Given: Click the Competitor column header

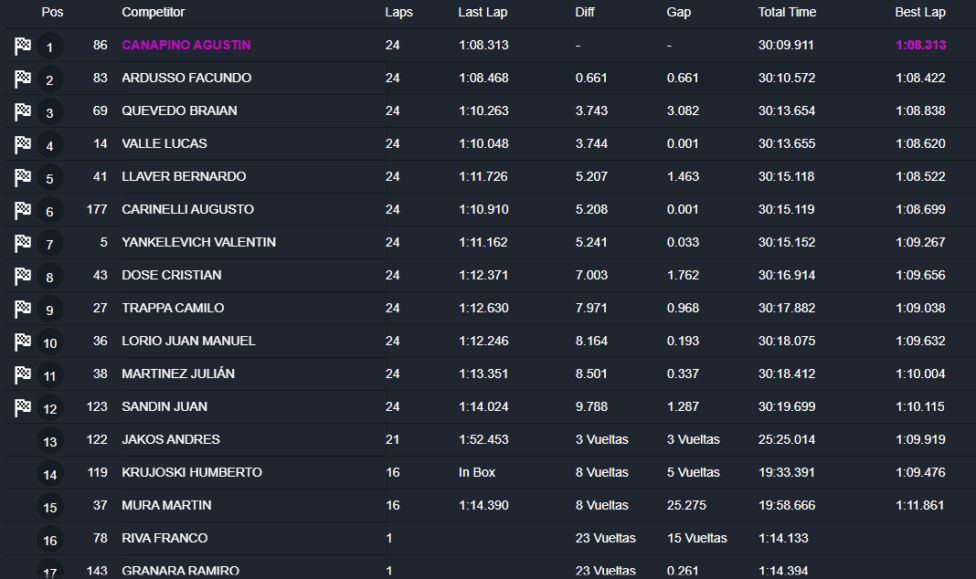Looking at the screenshot, I should [153, 12].
